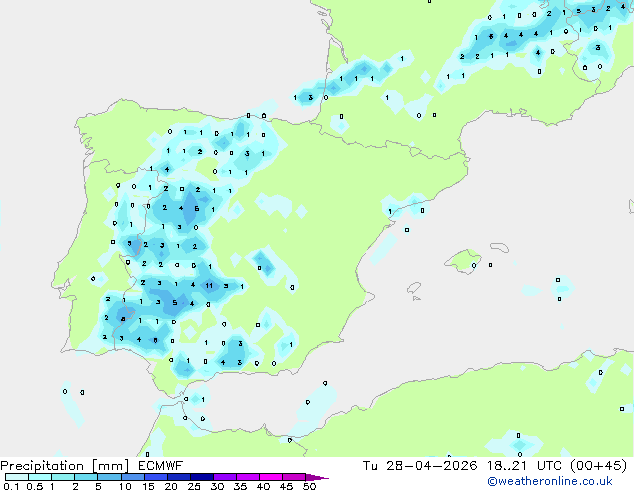Image resolution: width=634 pixels, height=490 pixels.
Task: Select the 10–15 mm legend color swatch
Action: click(132, 477)
